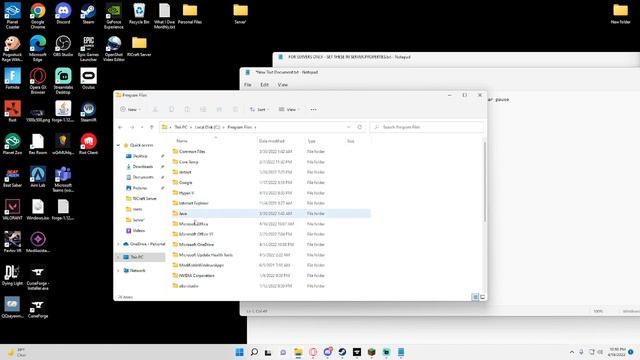Select the Microsoft Teams desktop icon
Screen dimensions: 640x360
click(63, 179)
